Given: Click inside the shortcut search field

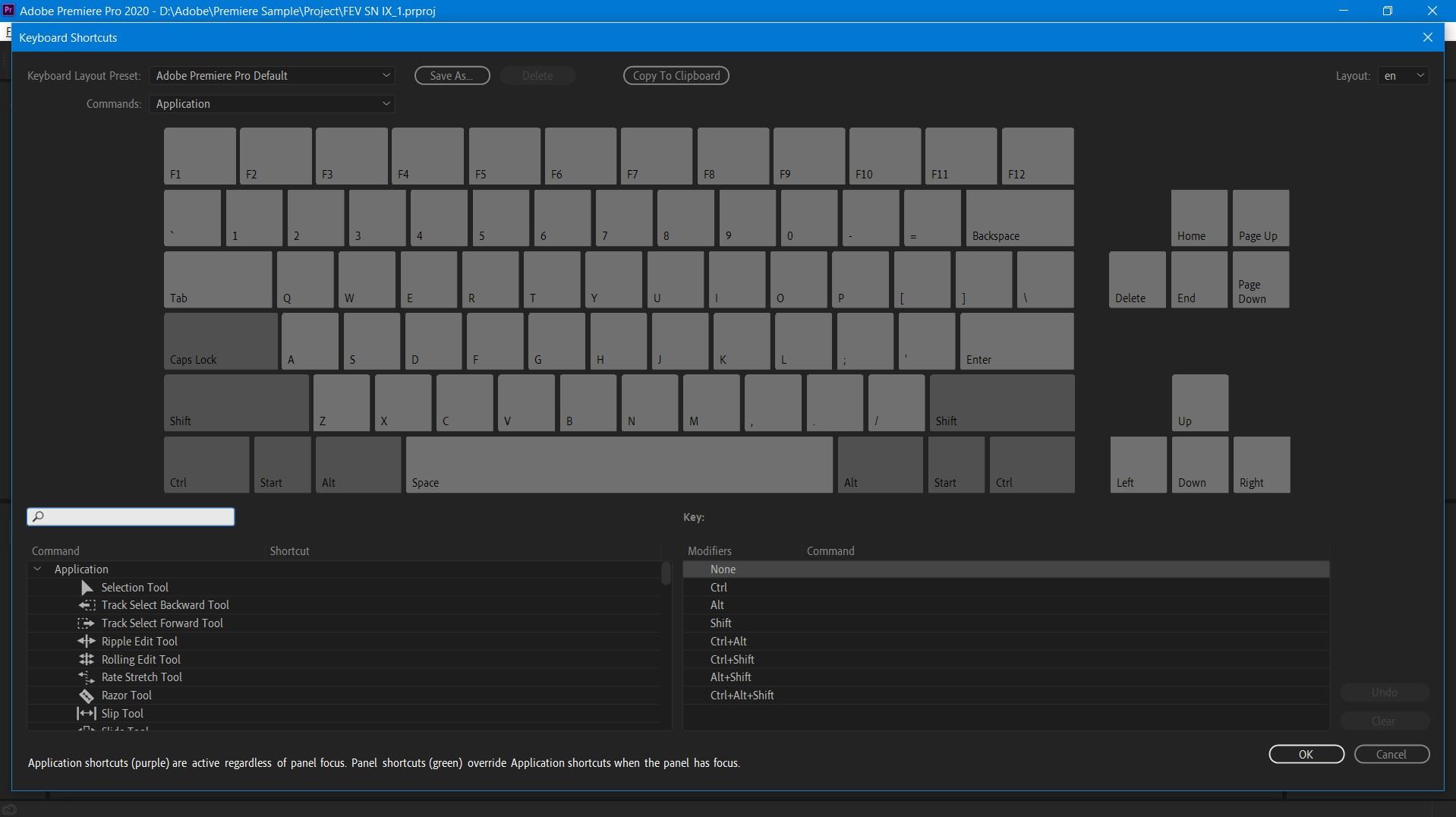Looking at the screenshot, I should click(130, 517).
